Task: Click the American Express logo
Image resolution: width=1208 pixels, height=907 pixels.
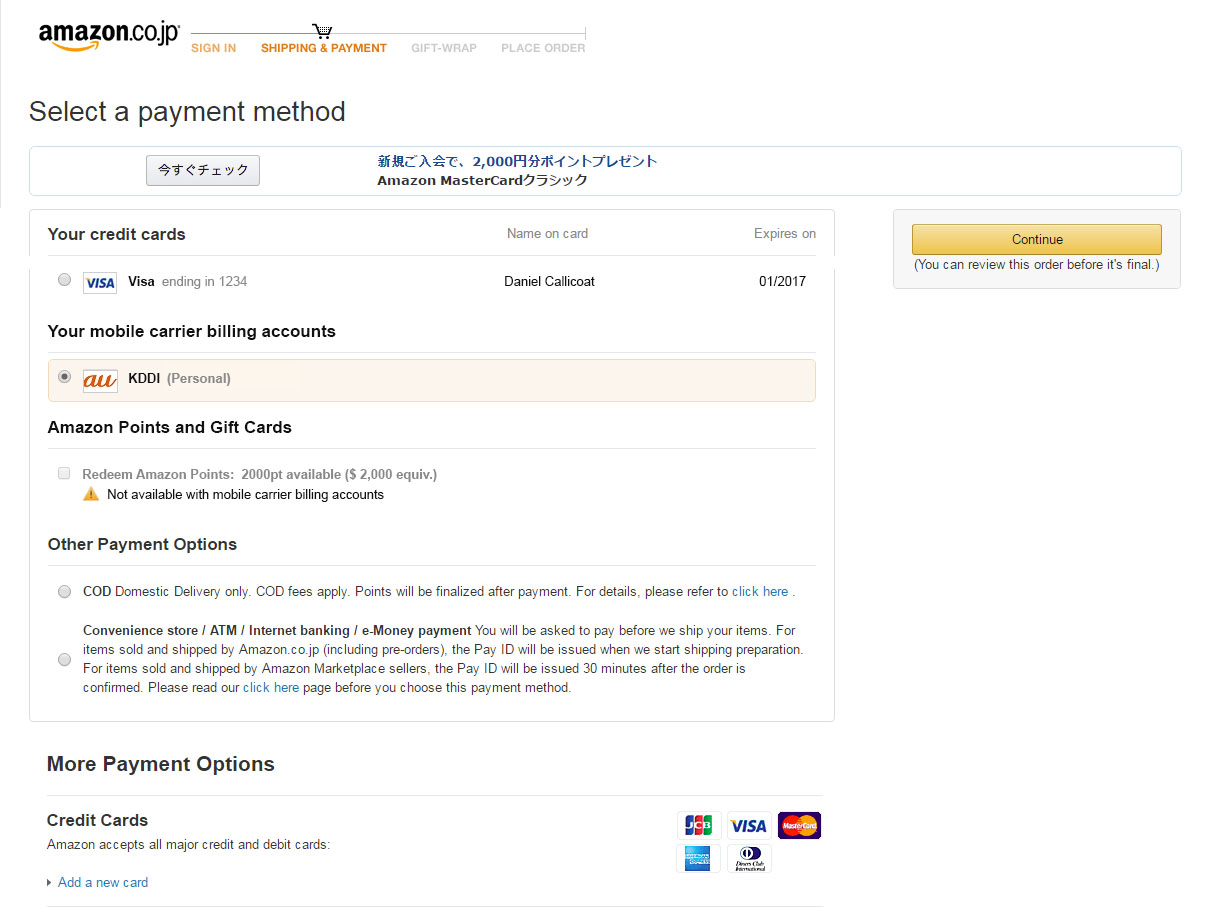Action: (698, 858)
